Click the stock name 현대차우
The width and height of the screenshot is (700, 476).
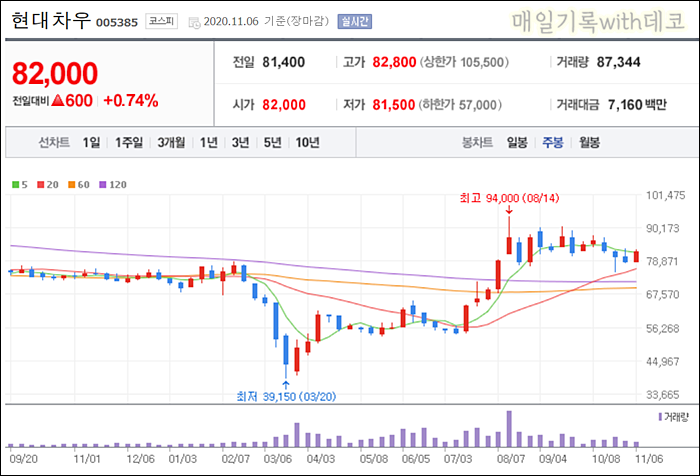pos(51,21)
